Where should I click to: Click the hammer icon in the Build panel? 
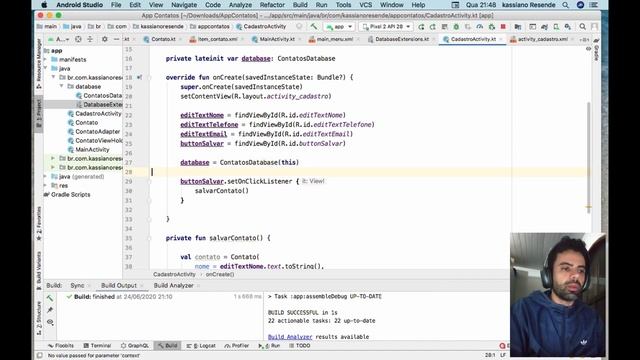[50, 298]
